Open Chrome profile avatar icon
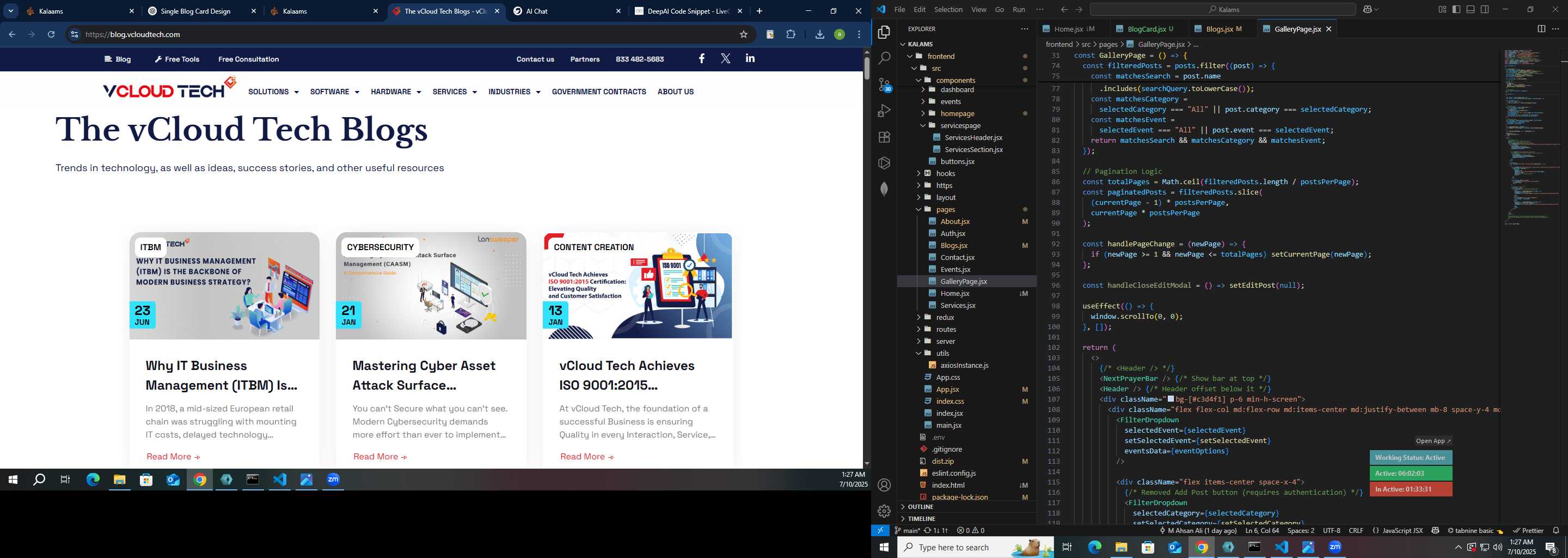 (x=840, y=35)
